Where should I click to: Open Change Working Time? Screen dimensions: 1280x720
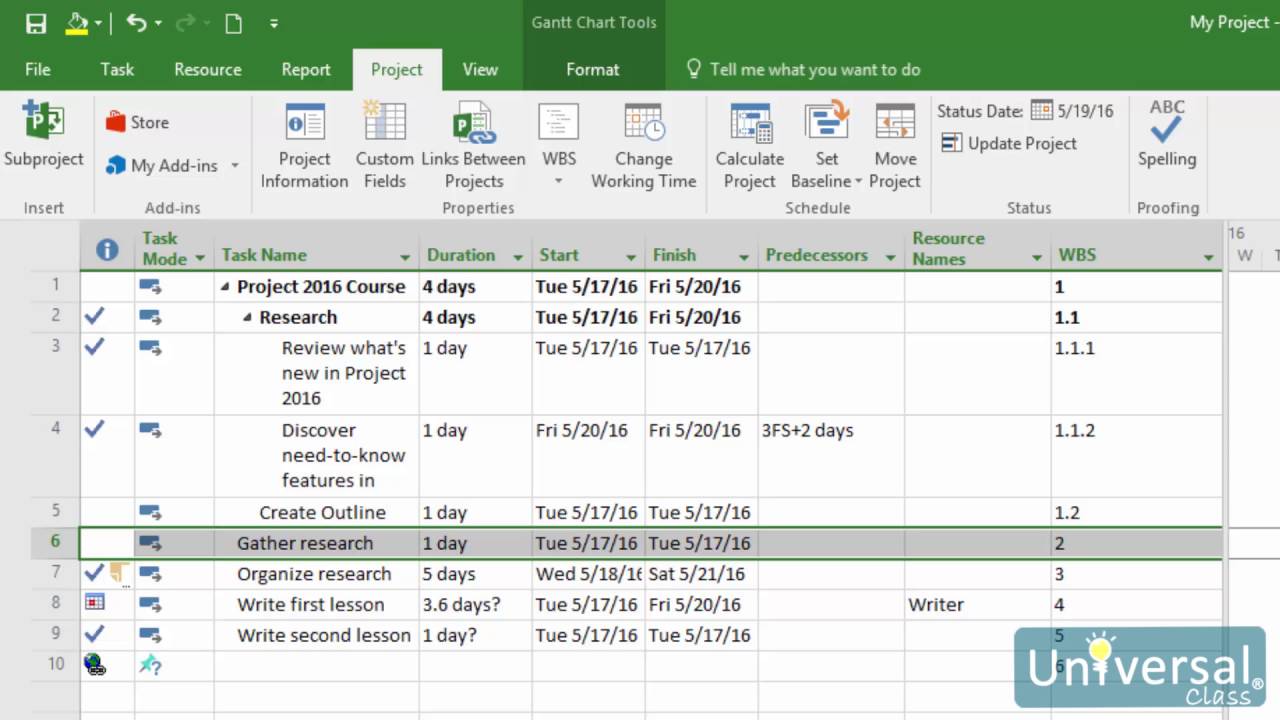point(643,123)
